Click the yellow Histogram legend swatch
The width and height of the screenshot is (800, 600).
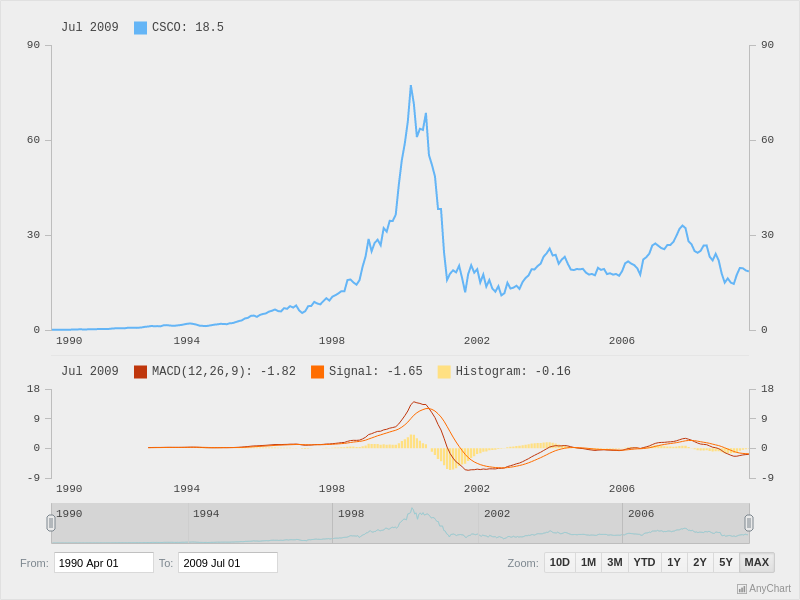[x=444, y=371]
